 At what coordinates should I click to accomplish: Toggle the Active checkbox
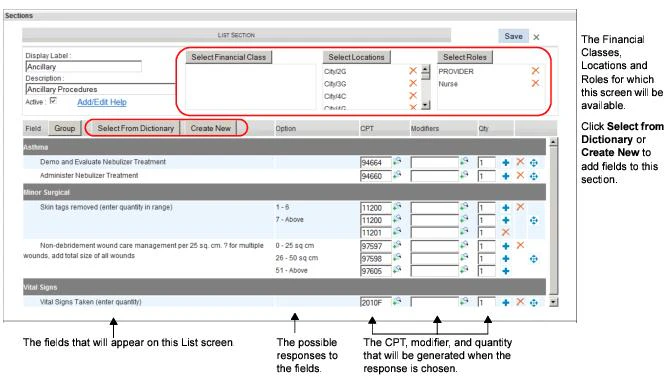pos(53,101)
